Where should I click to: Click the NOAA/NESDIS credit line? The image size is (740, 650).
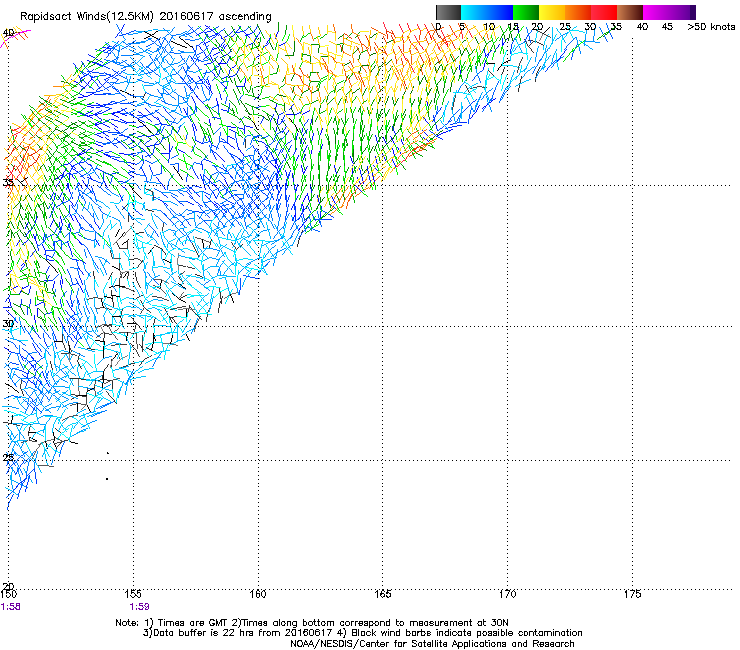click(432, 644)
